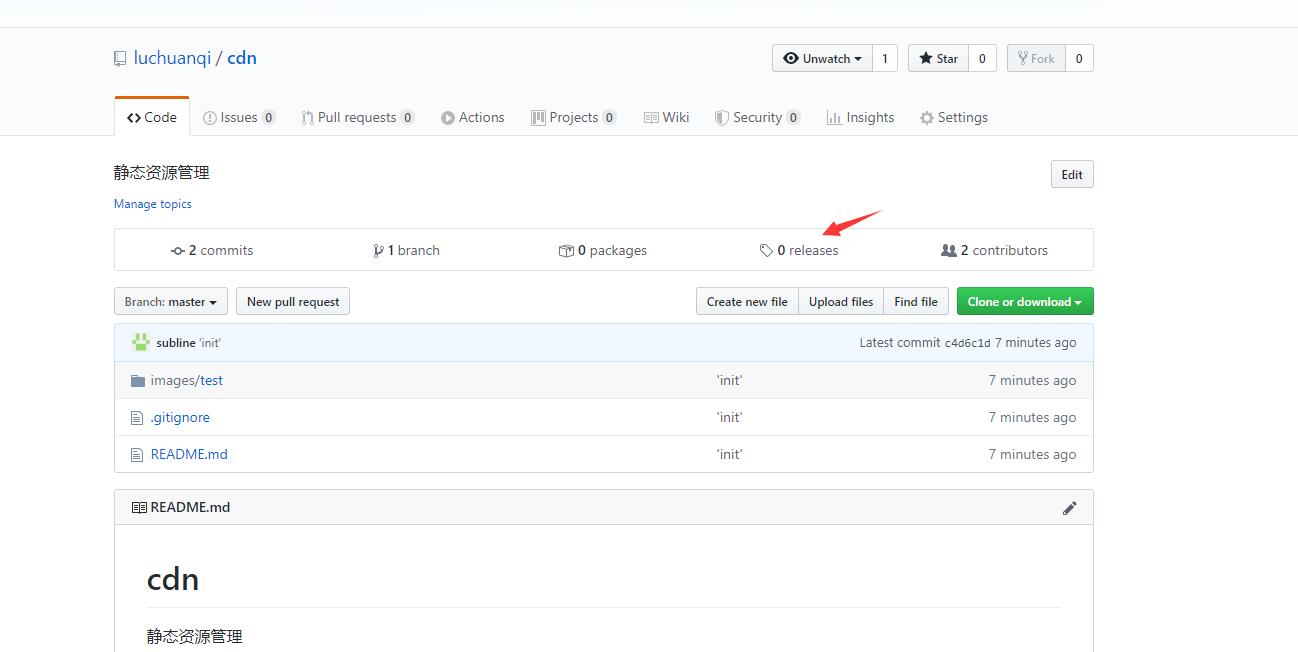Image resolution: width=1298 pixels, height=652 pixels.
Task: Click the file icon for .gitignore
Action: pyautogui.click(x=137, y=418)
